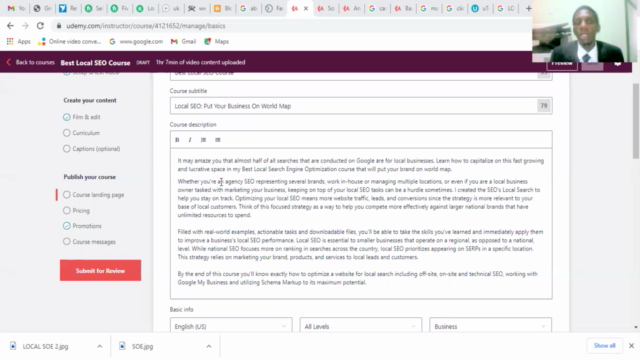Open Gmail bookmark
Screen dimensions: 640x360
click(x=183, y=42)
